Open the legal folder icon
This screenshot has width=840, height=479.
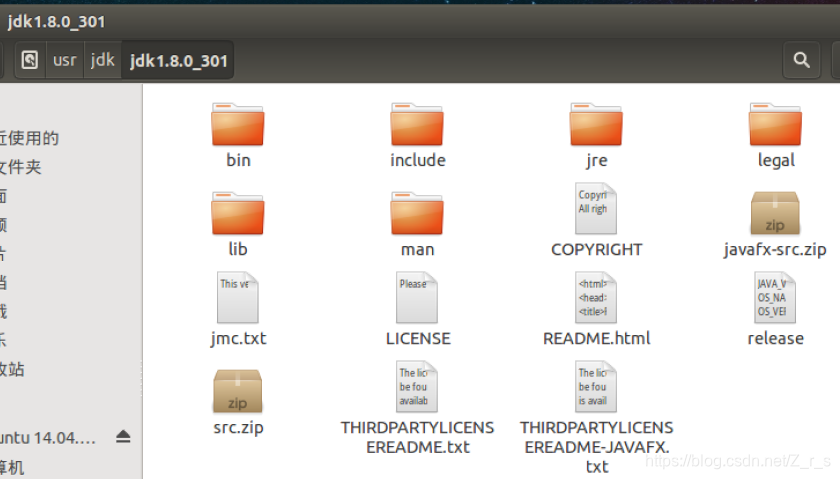[x=775, y=124]
